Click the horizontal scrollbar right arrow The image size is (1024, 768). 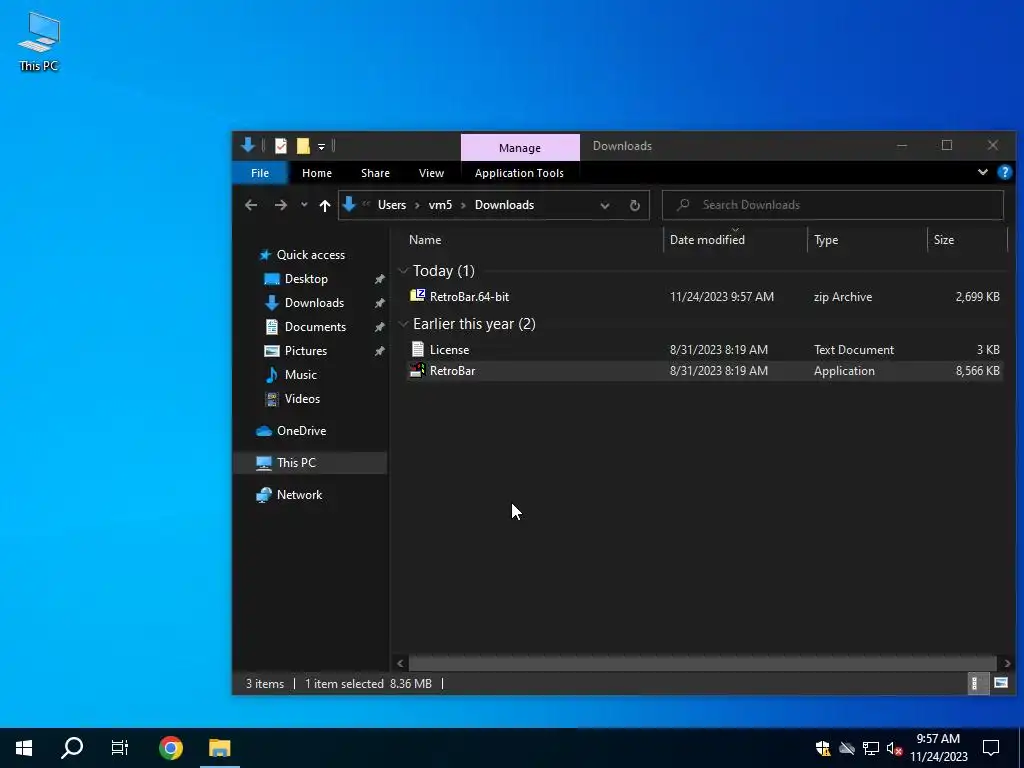tap(1007, 664)
